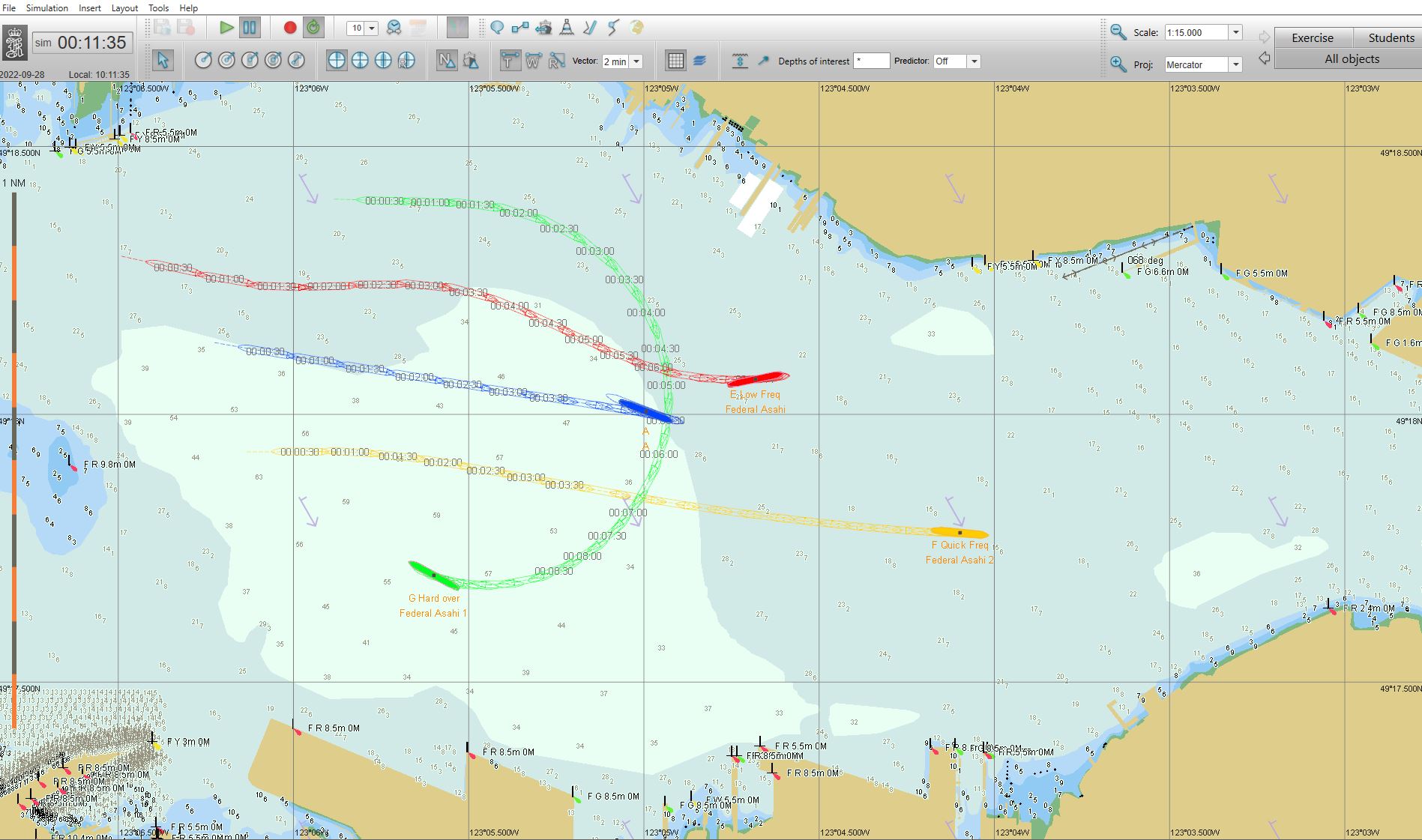The height and width of the screenshot is (840, 1422).
Task: Click the Exercise button
Action: pos(1312,37)
